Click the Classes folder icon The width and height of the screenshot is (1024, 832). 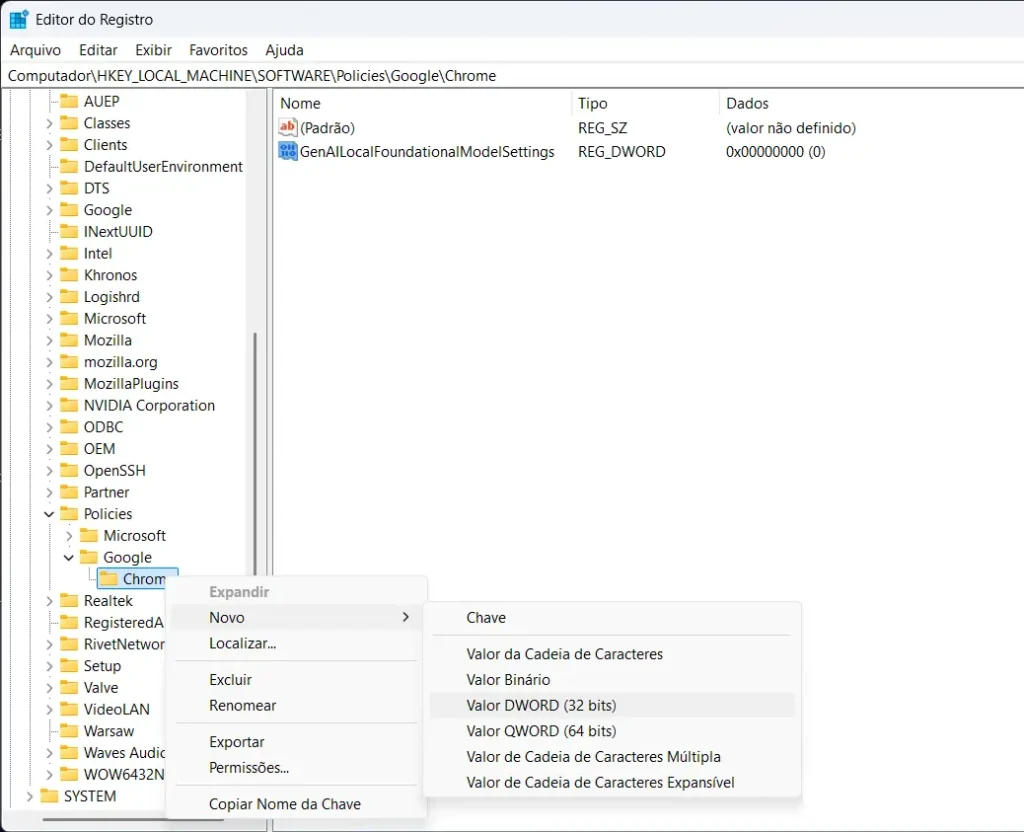[69, 123]
